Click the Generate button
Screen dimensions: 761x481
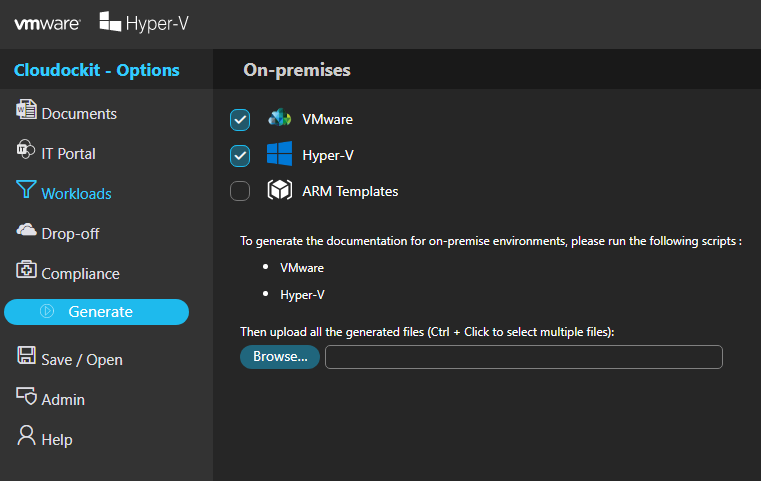click(96, 312)
